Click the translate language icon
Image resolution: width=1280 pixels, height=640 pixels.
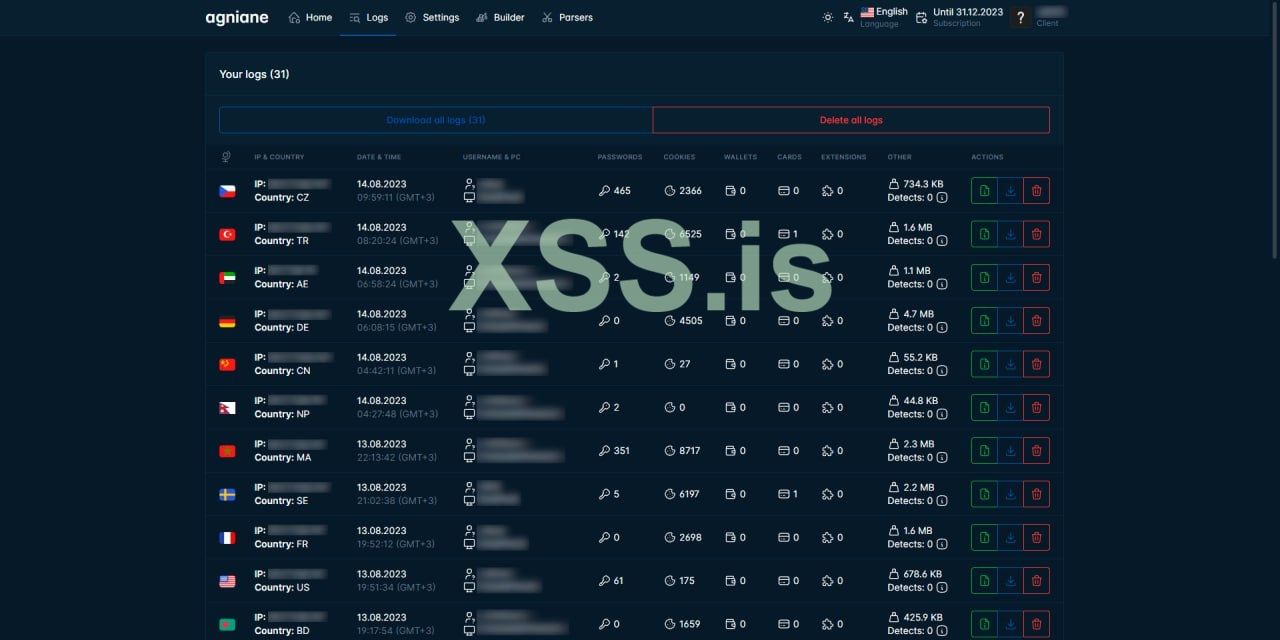(x=849, y=17)
